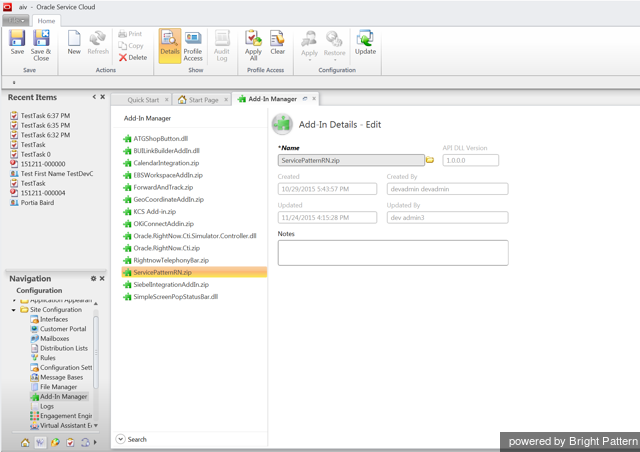The image size is (640, 452).
Task: Open quick access toolbar customize dropdown
Action: [14, 82]
